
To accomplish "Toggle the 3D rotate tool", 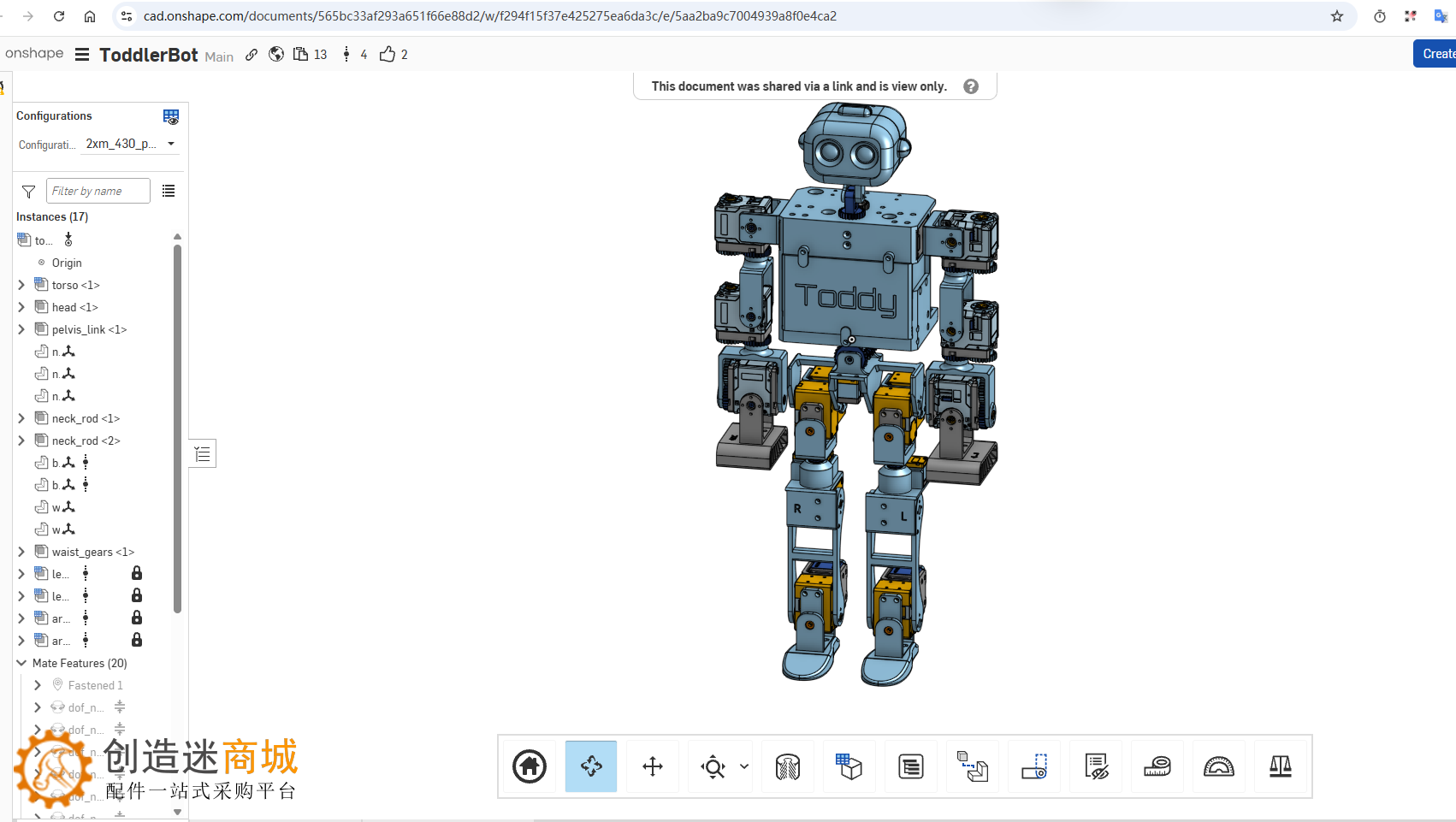I will [x=591, y=766].
